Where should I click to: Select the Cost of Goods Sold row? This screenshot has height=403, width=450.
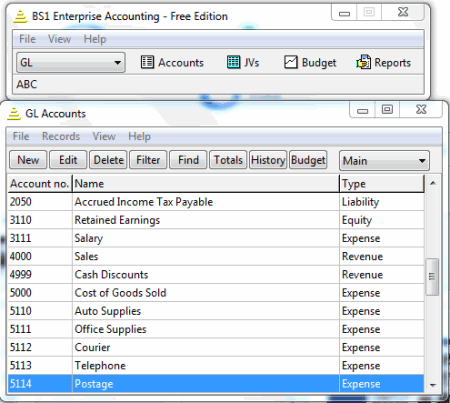[216, 293]
